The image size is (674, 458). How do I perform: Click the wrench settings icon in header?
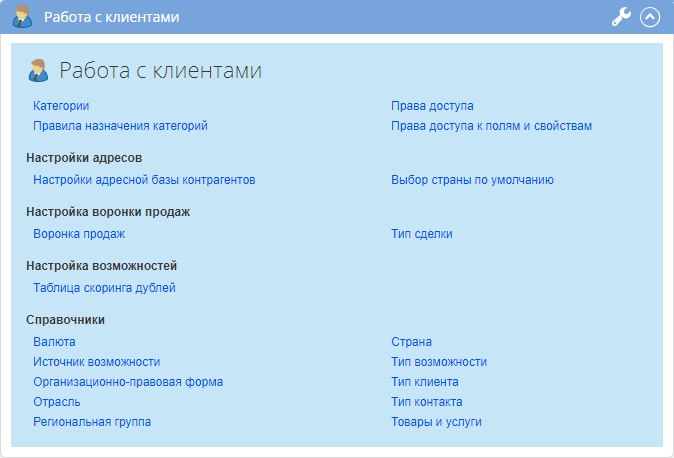pyautogui.click(x=621, y=17)
